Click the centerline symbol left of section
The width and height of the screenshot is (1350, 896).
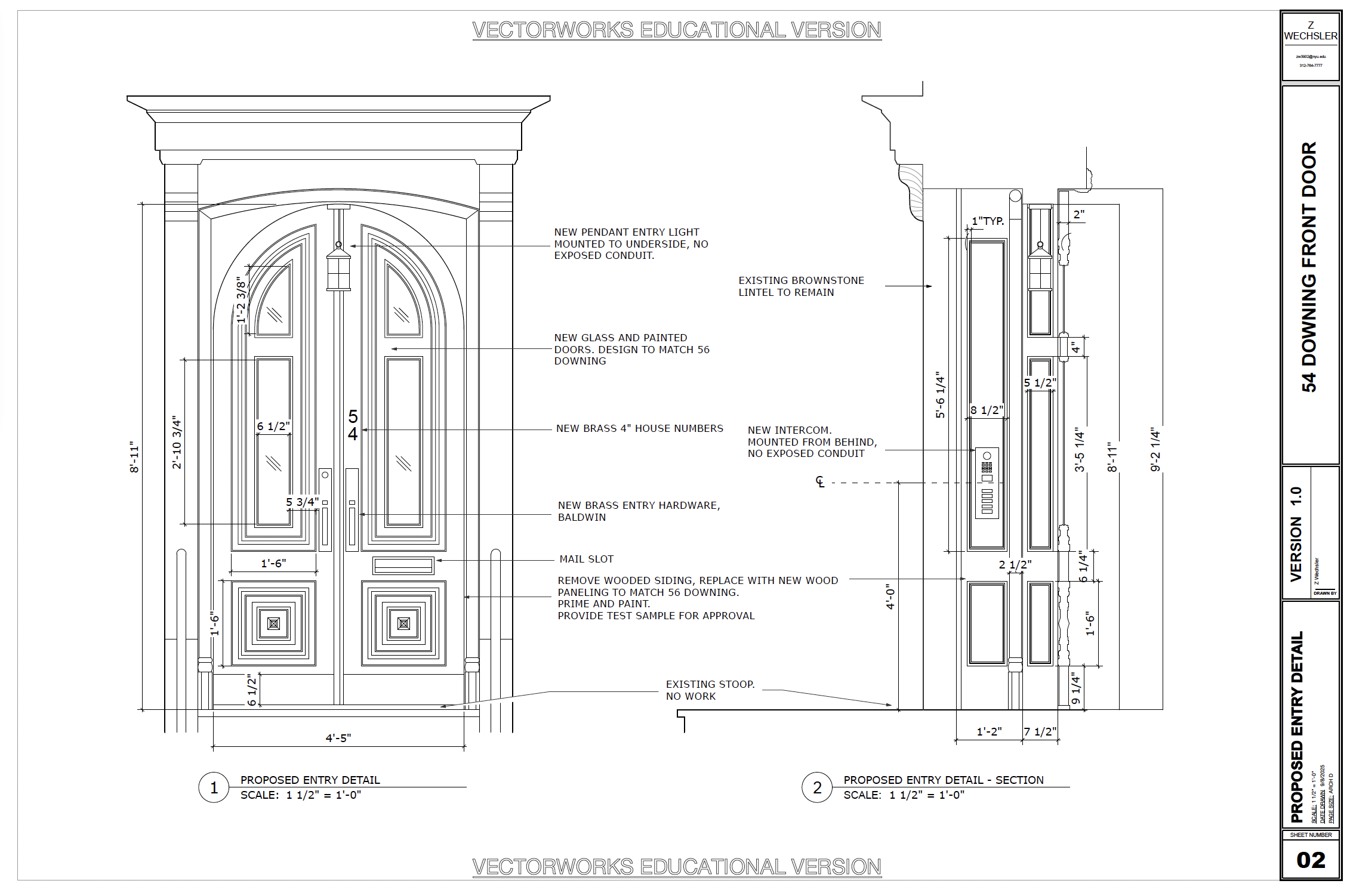pos(821,481)
